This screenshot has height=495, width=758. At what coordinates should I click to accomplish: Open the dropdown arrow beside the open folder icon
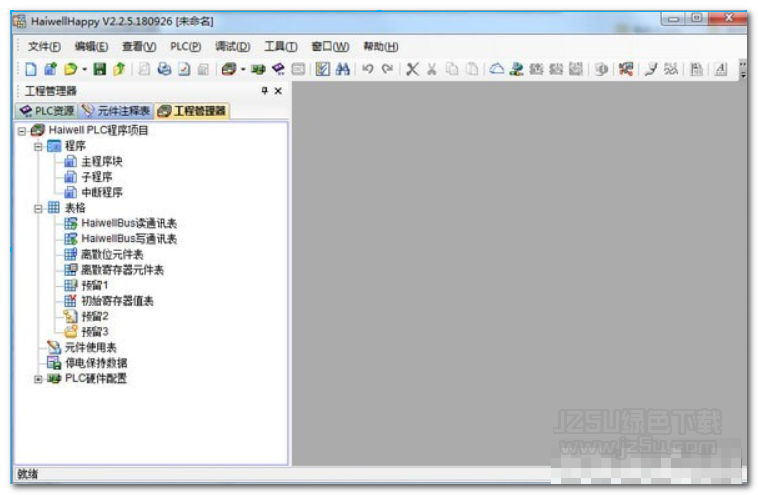(x=84, y=69)
